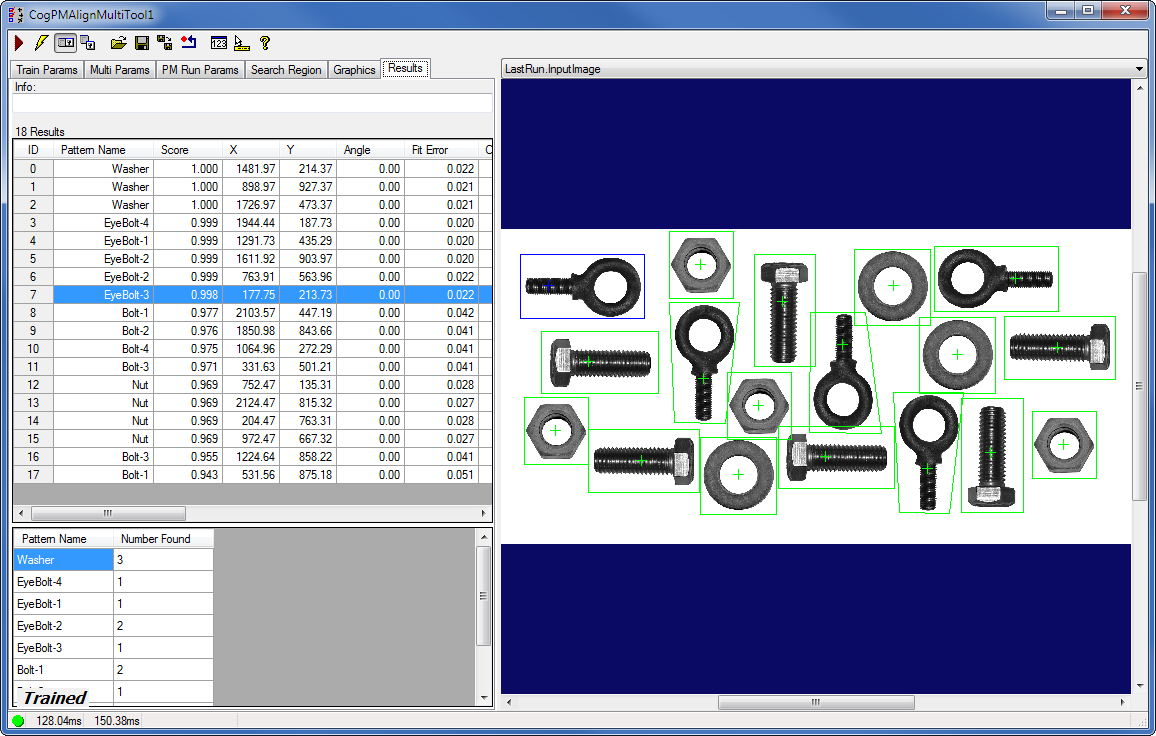The image size is (1156, 736).
Task: Run the PMAlign tool once
Action: pyautogui.click(x=18, y=43)
